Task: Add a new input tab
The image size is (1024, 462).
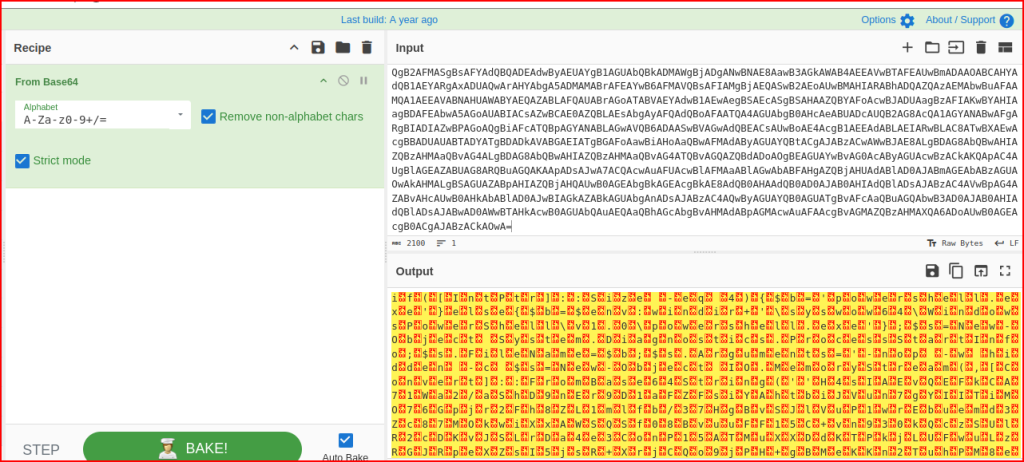Action: pos(907,47)
